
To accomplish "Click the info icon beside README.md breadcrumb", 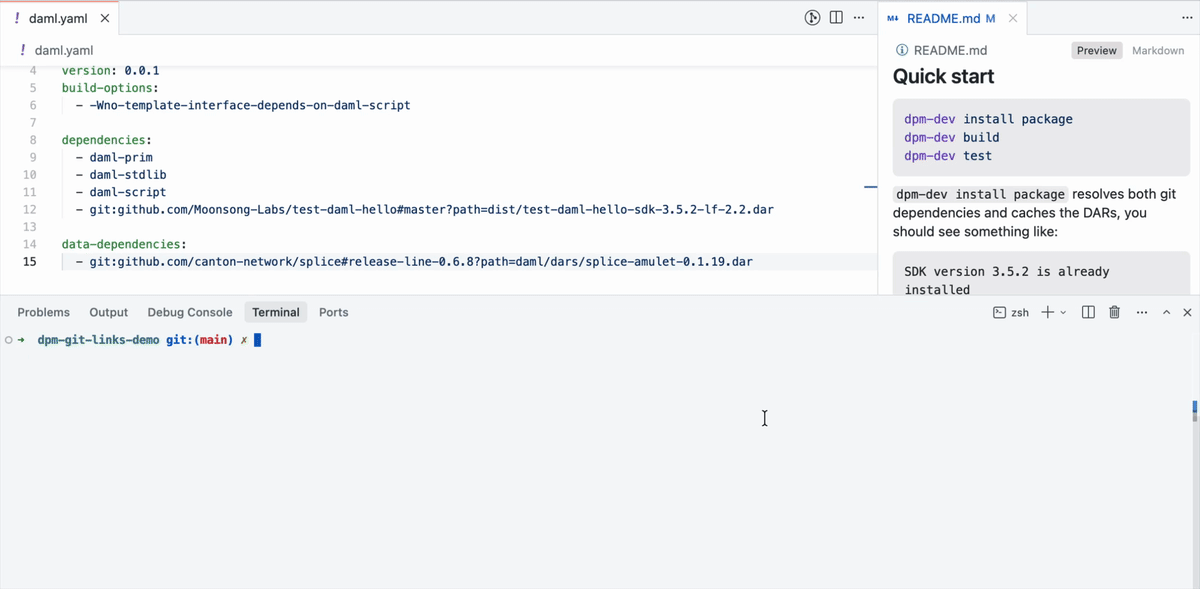I will tap(902, 50).
